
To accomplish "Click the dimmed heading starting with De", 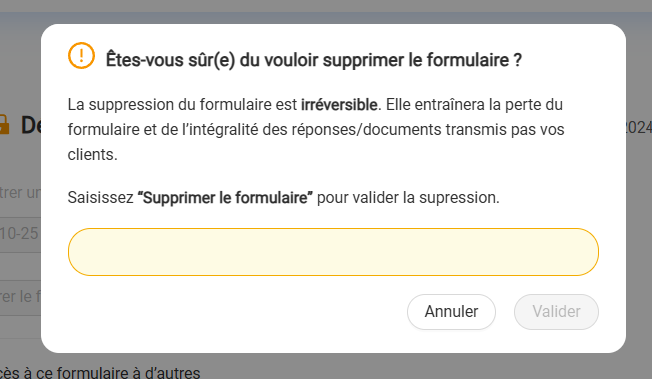I will (31, 124).
